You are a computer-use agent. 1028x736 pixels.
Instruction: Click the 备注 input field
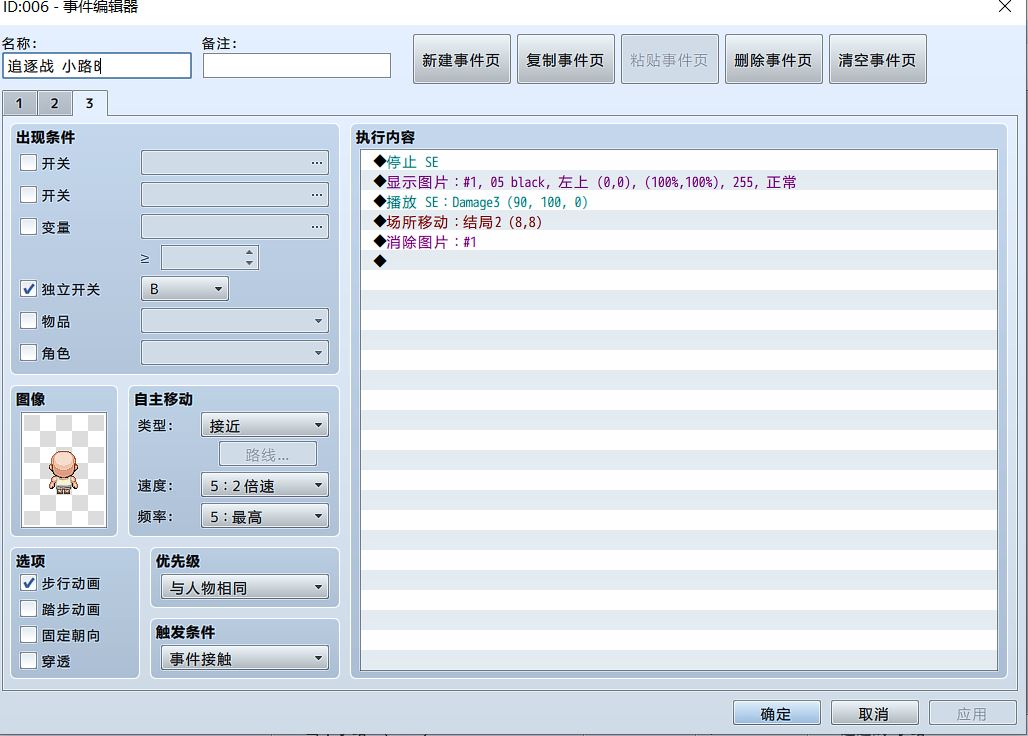(297, 66)
